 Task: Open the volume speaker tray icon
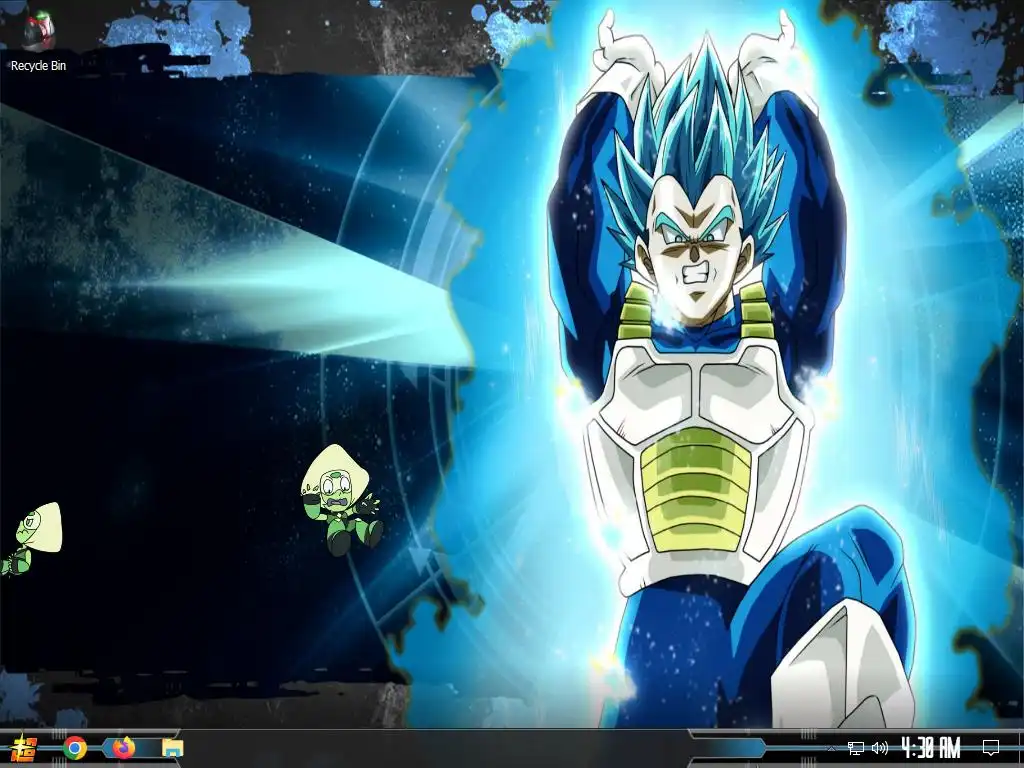coord(880,748)
